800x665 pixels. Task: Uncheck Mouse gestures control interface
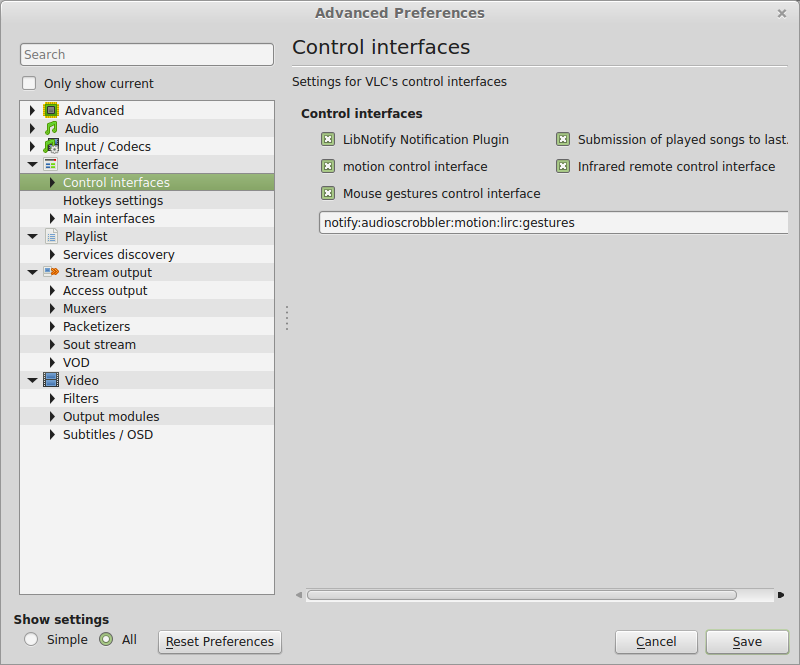328,193
